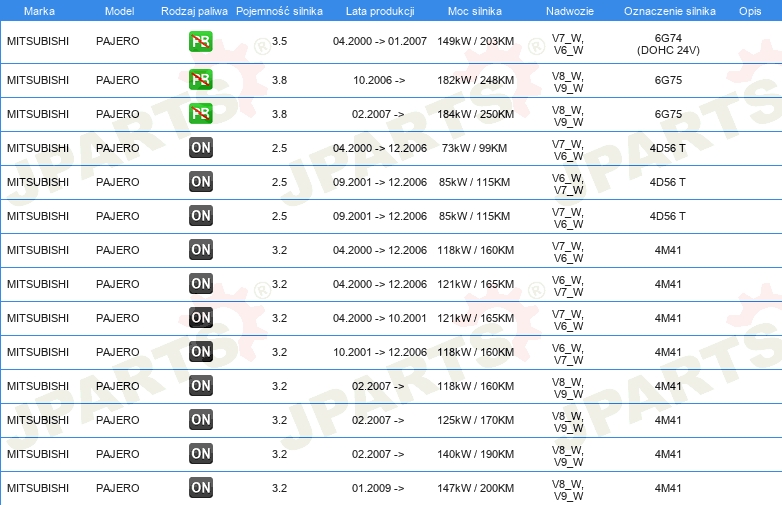782x505 pixels.
Task: Click the Nadwozie column header
Action: 570,11
